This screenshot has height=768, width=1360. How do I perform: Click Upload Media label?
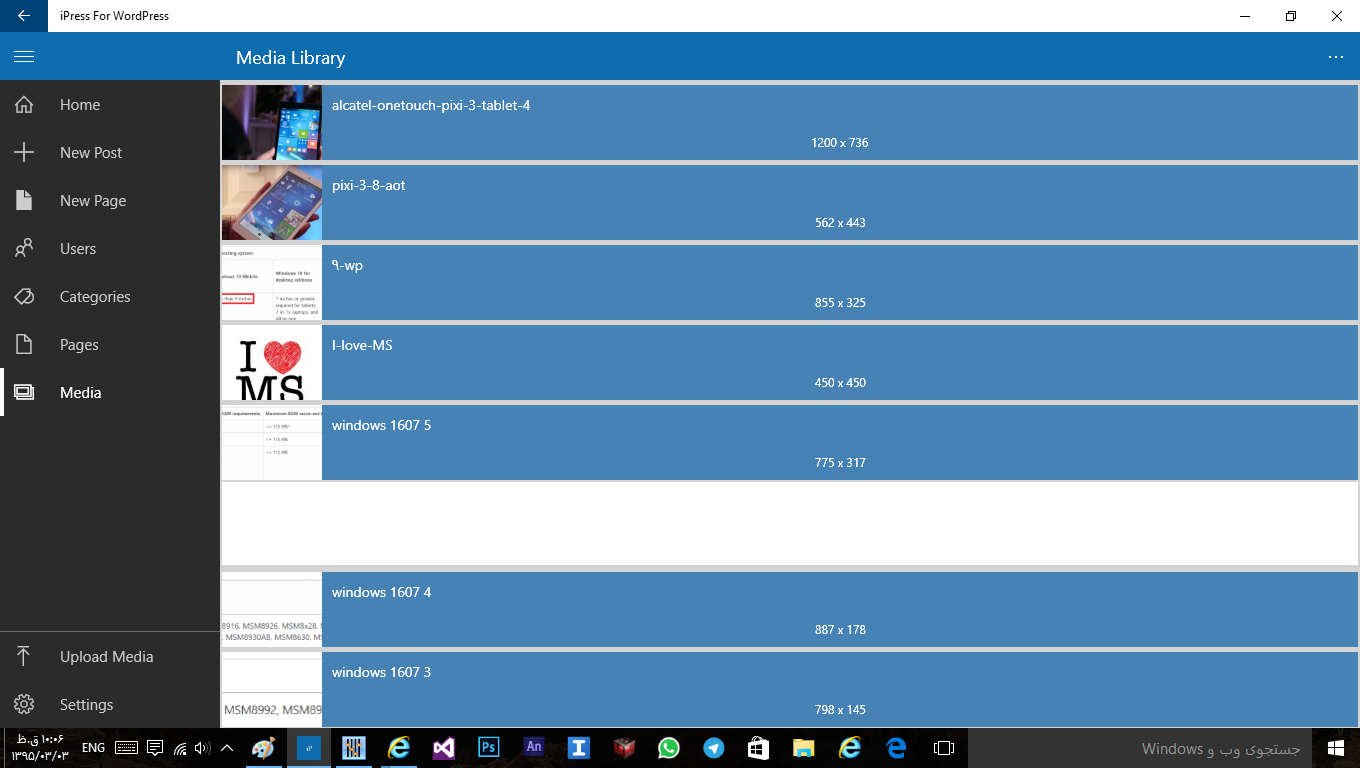(107, 657)
